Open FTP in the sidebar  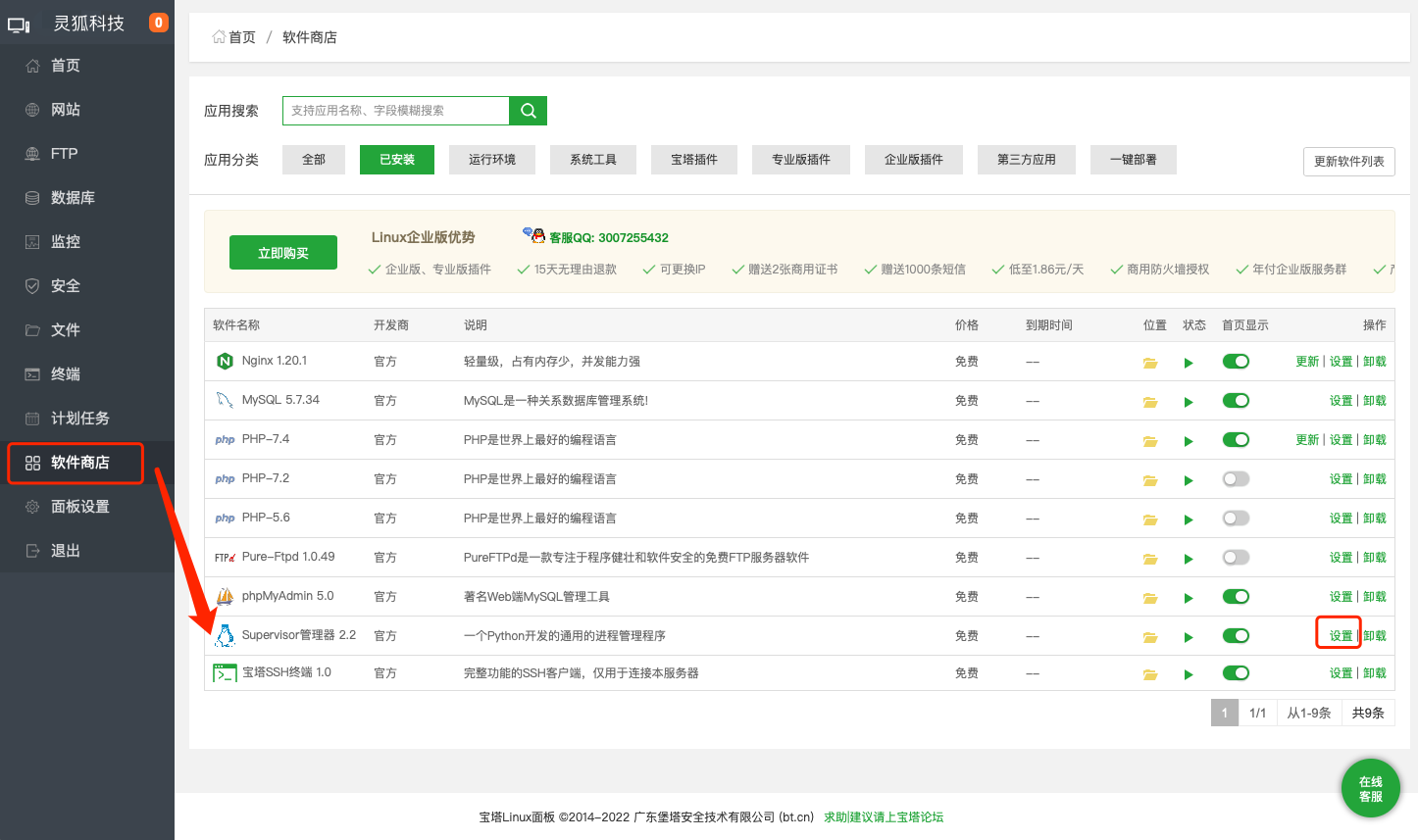tap(87, 154)
